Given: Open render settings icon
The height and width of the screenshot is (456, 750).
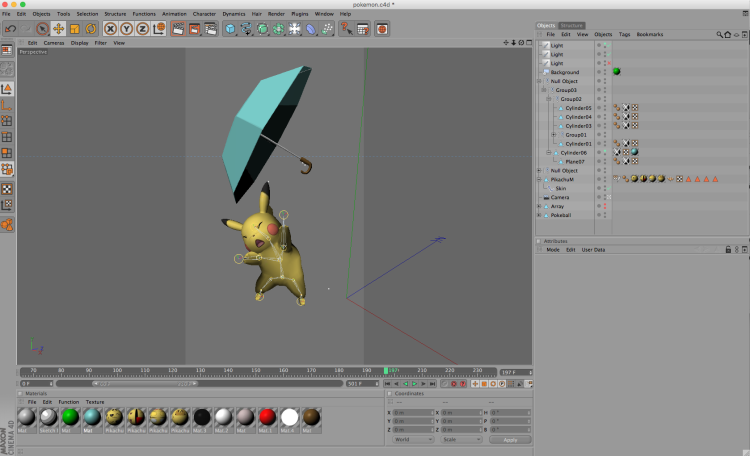Looking at the screenshot, I should (210, 29).
